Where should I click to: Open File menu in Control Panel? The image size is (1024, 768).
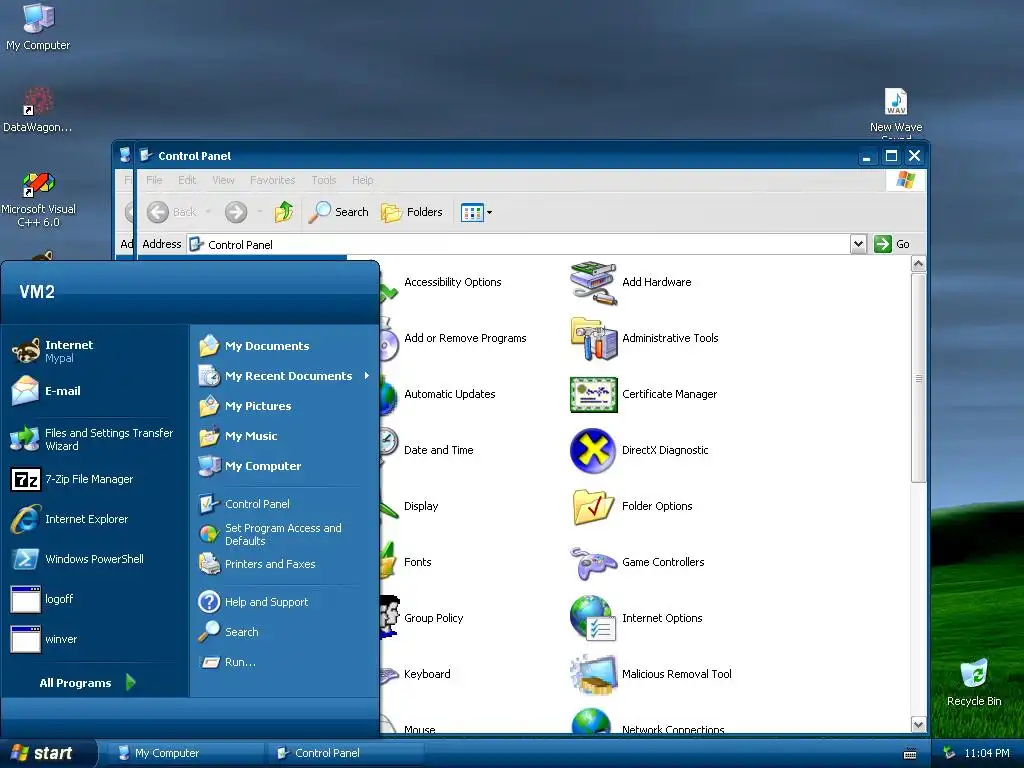pos(154,180)
